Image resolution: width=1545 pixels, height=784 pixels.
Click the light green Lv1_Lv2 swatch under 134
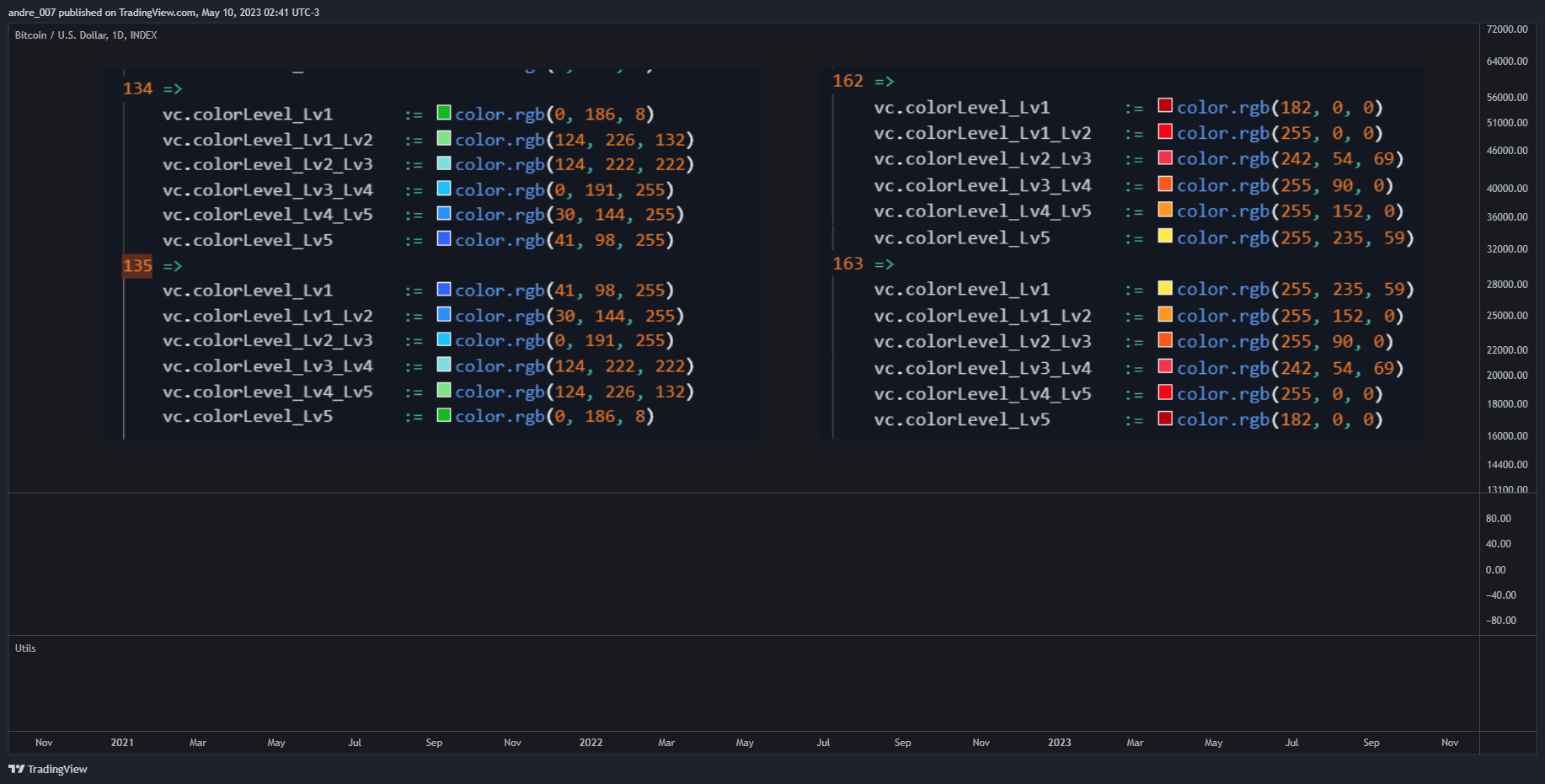coord(444,138)
